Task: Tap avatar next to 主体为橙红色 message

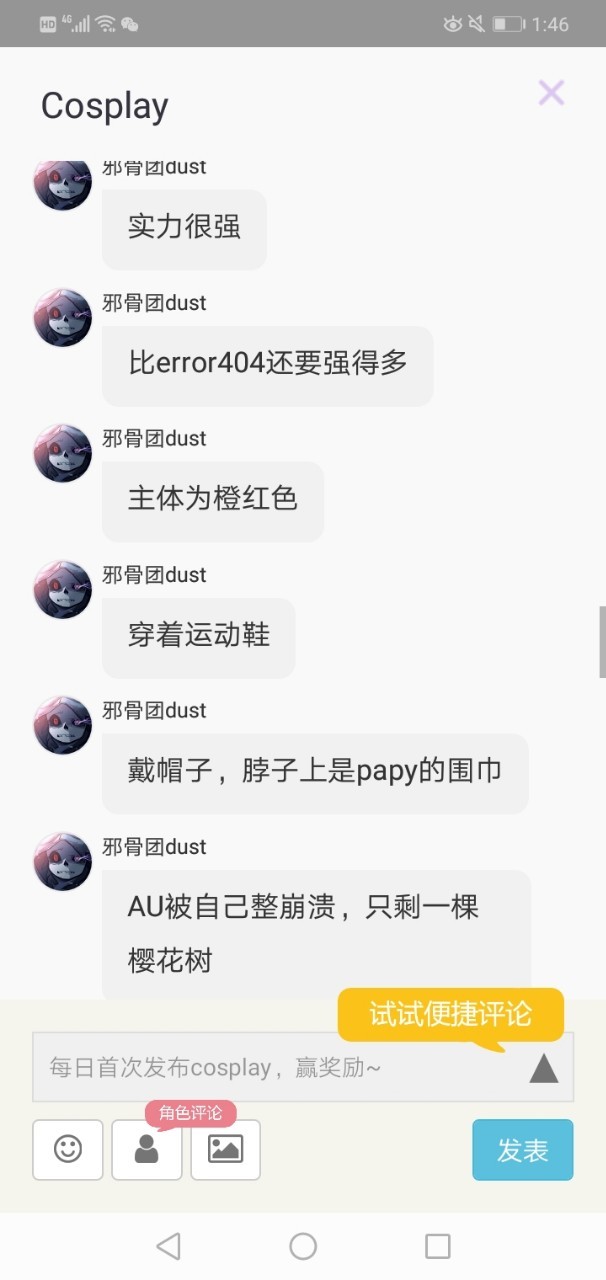Action: [63, 454]
